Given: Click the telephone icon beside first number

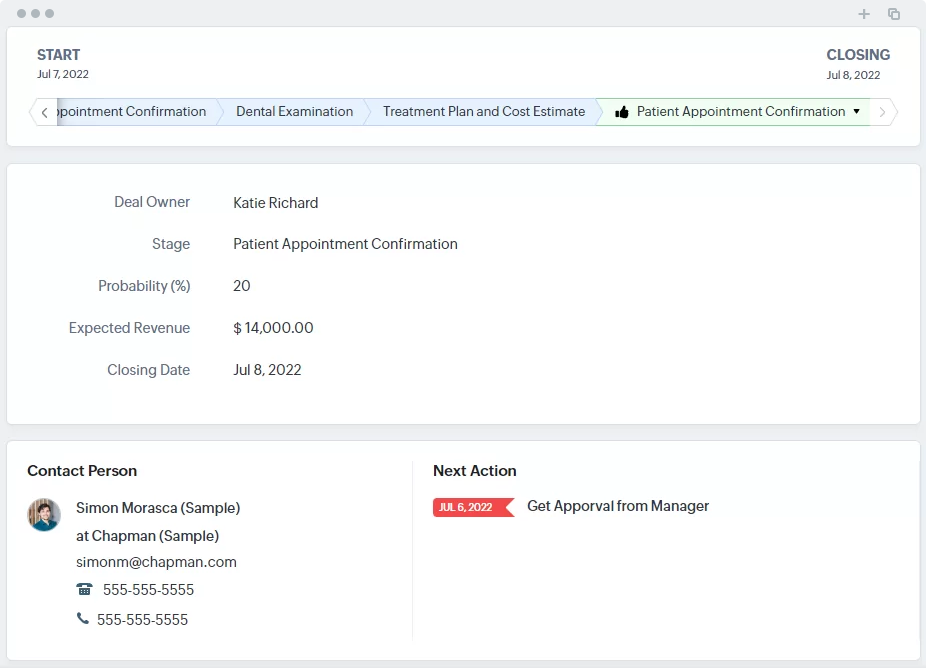Looking at the screenshot, I should pos(84,589).
